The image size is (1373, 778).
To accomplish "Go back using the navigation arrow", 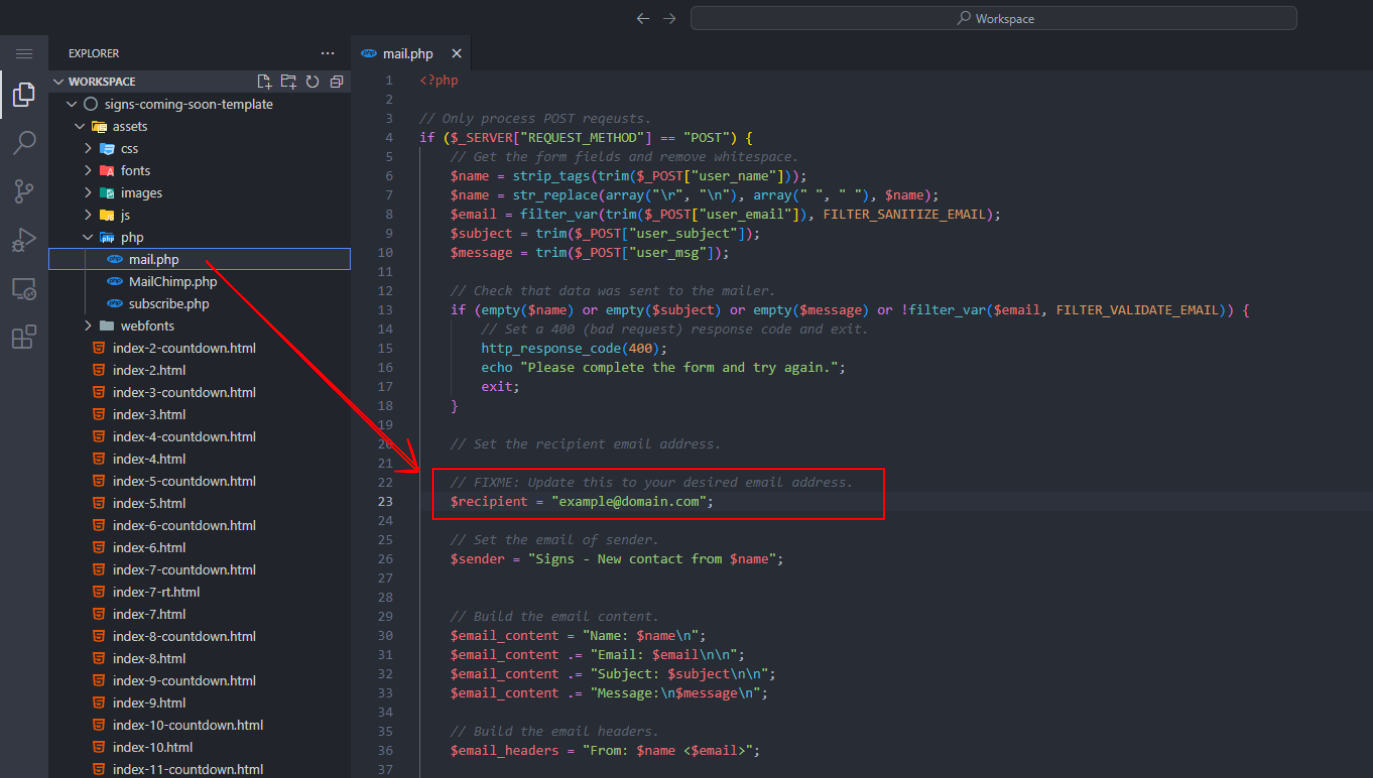I will coord(643,18).
